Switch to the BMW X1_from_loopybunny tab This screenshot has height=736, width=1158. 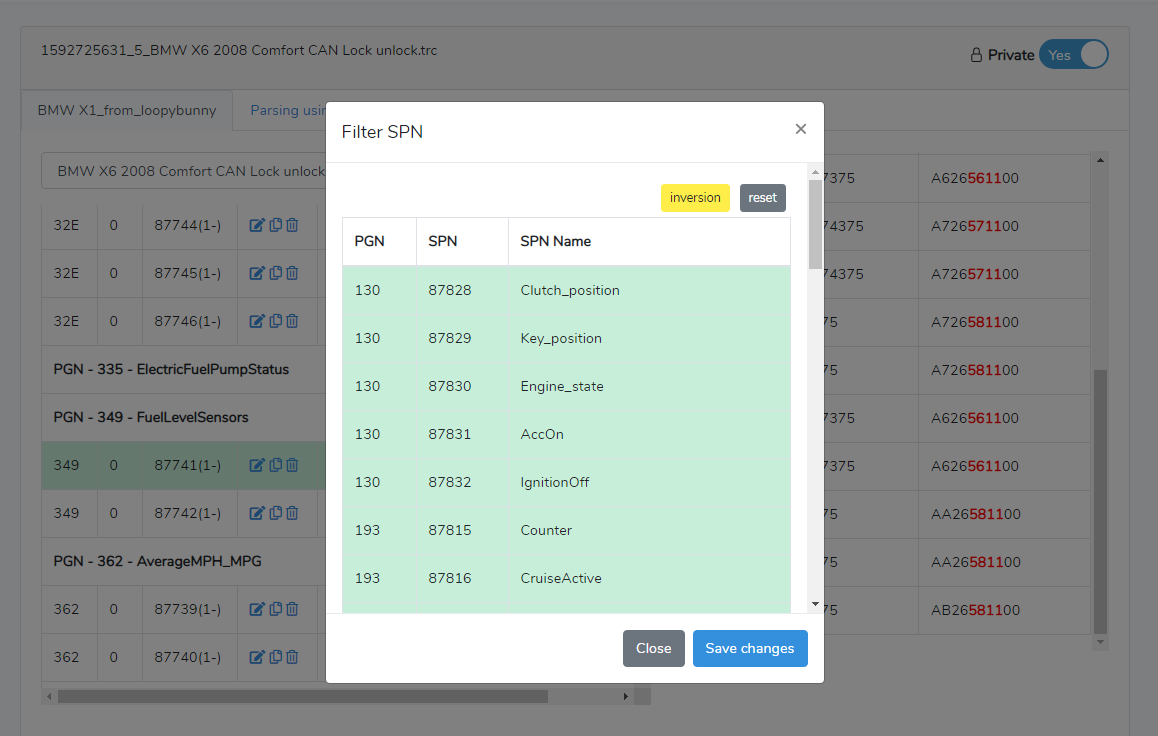tap(126, 110)
